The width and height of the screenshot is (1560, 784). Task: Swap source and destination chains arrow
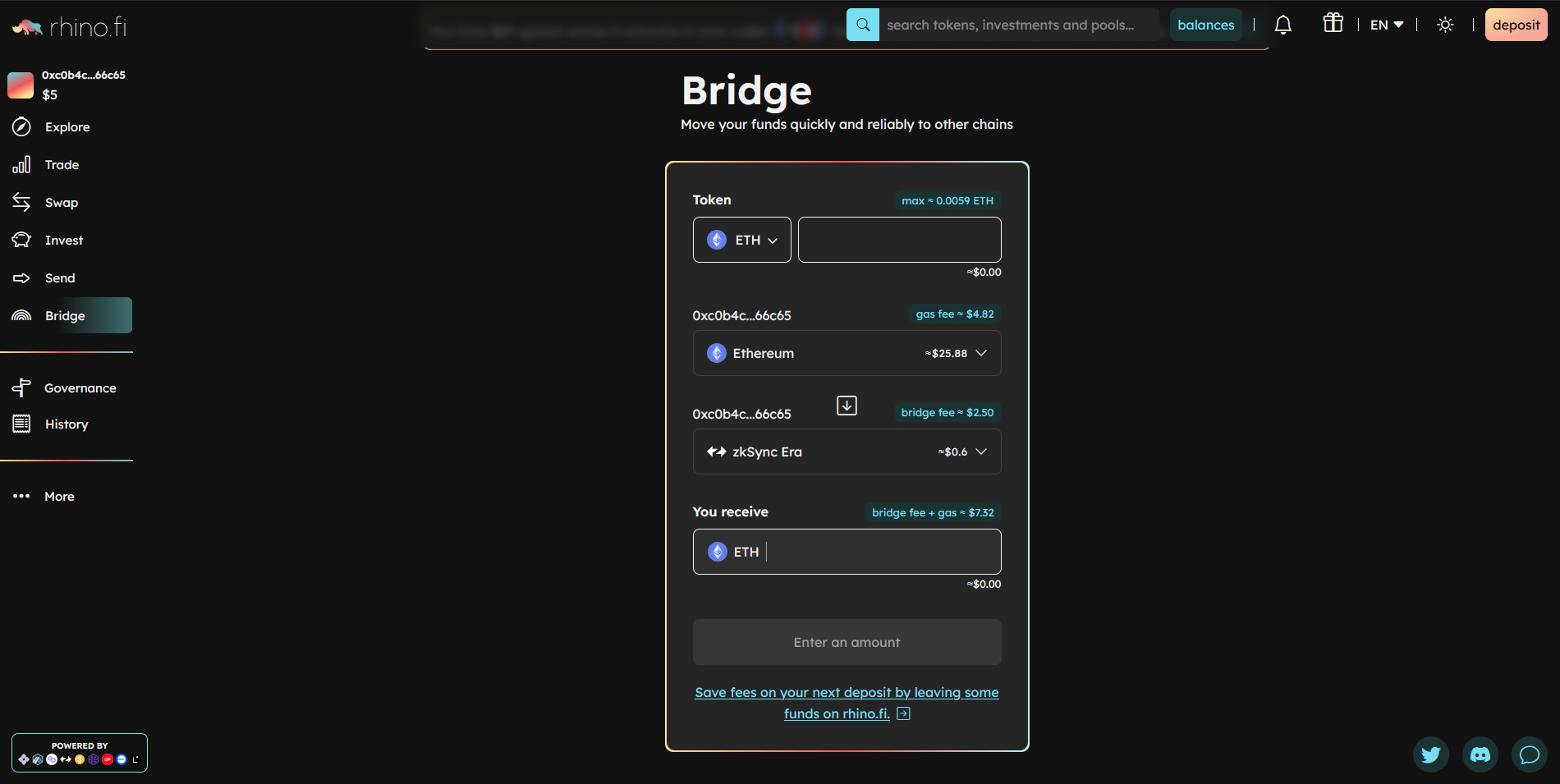847,406
